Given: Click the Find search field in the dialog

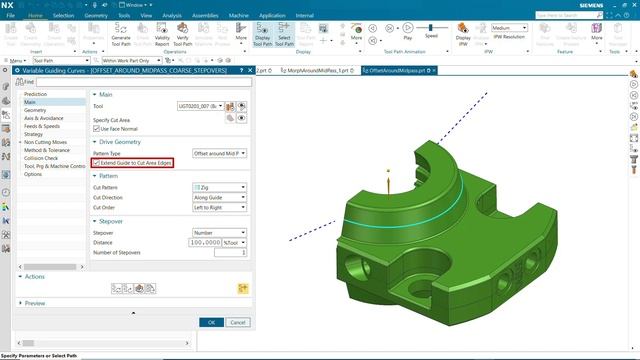Looking at the screenshot, I should (144, 82).
